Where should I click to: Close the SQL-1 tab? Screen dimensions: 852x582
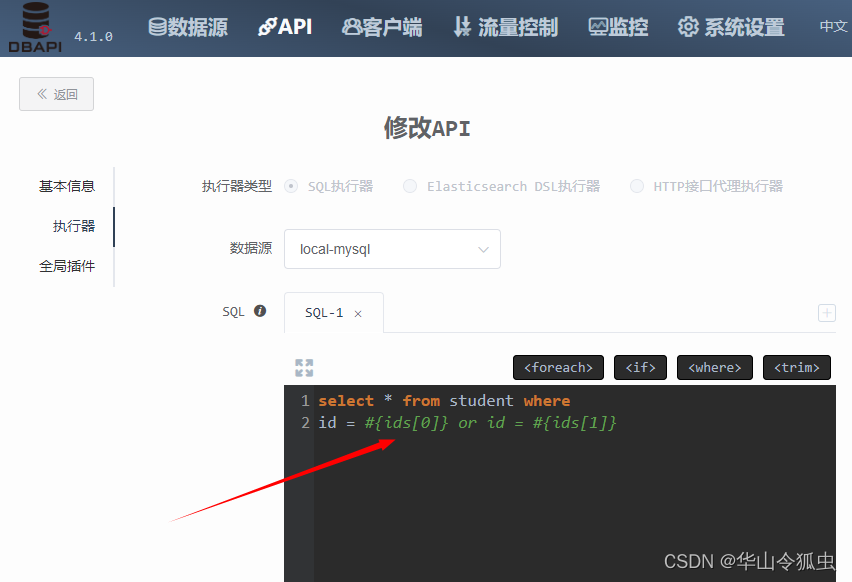pyautogui.click(x=357, y=313)
